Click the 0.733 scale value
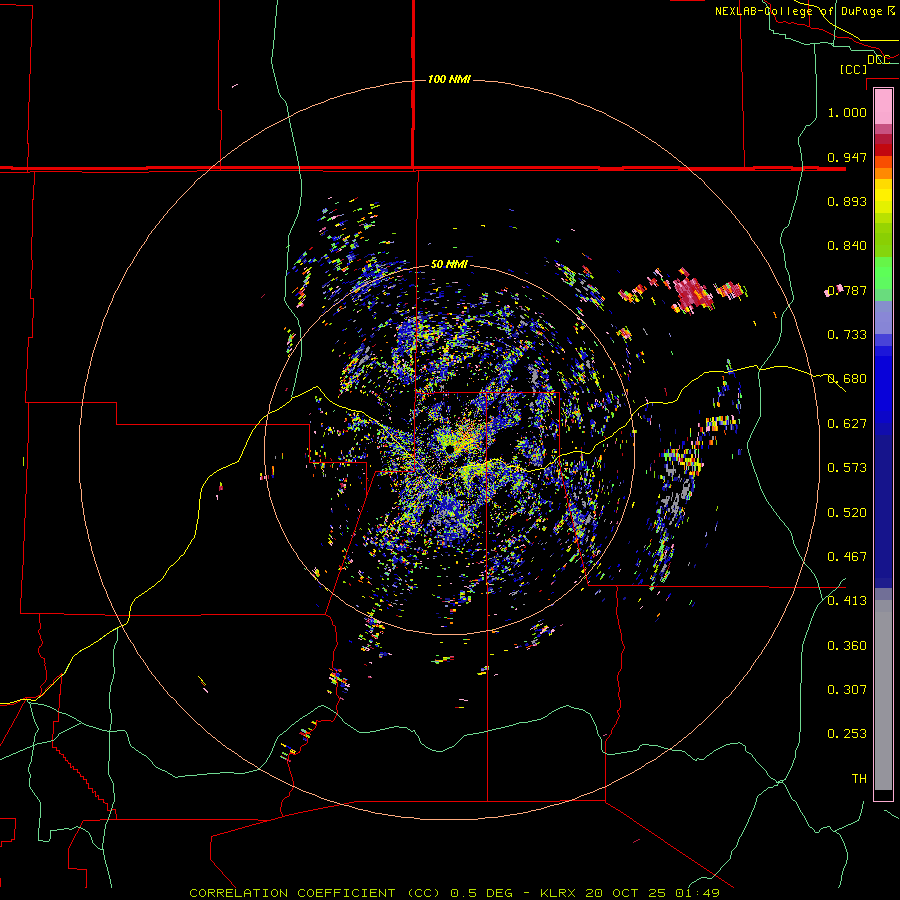 [847, 334]
